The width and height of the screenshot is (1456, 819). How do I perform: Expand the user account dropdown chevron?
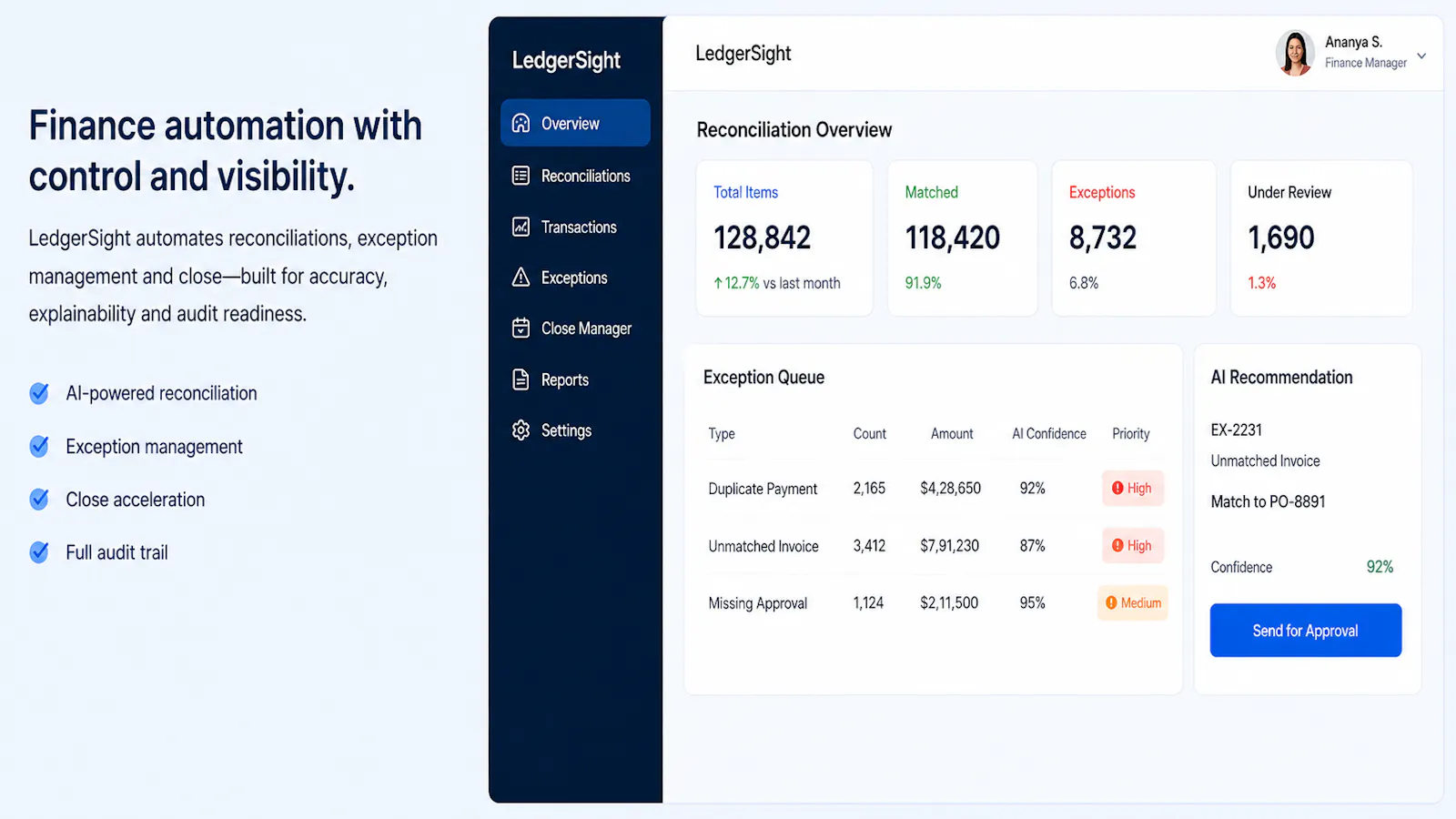(1421, 56)
